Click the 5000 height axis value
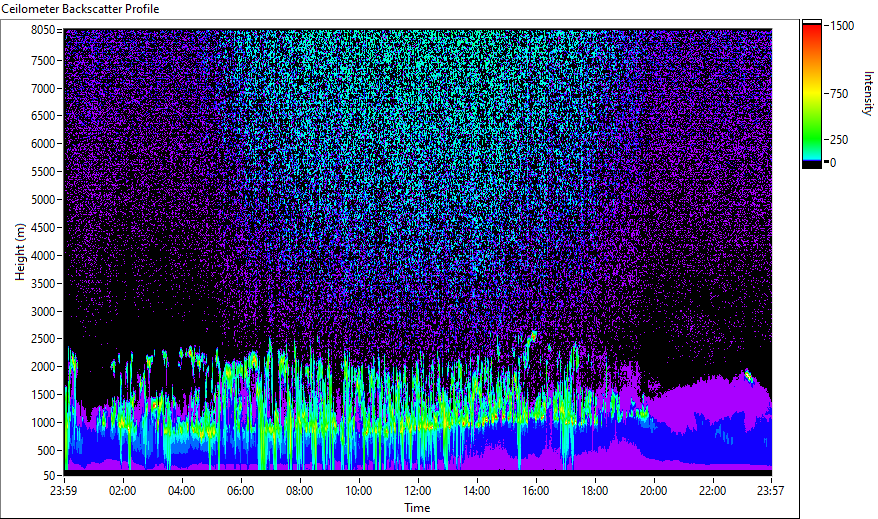This screenshot has width=878, height=519. click(43, 200)
